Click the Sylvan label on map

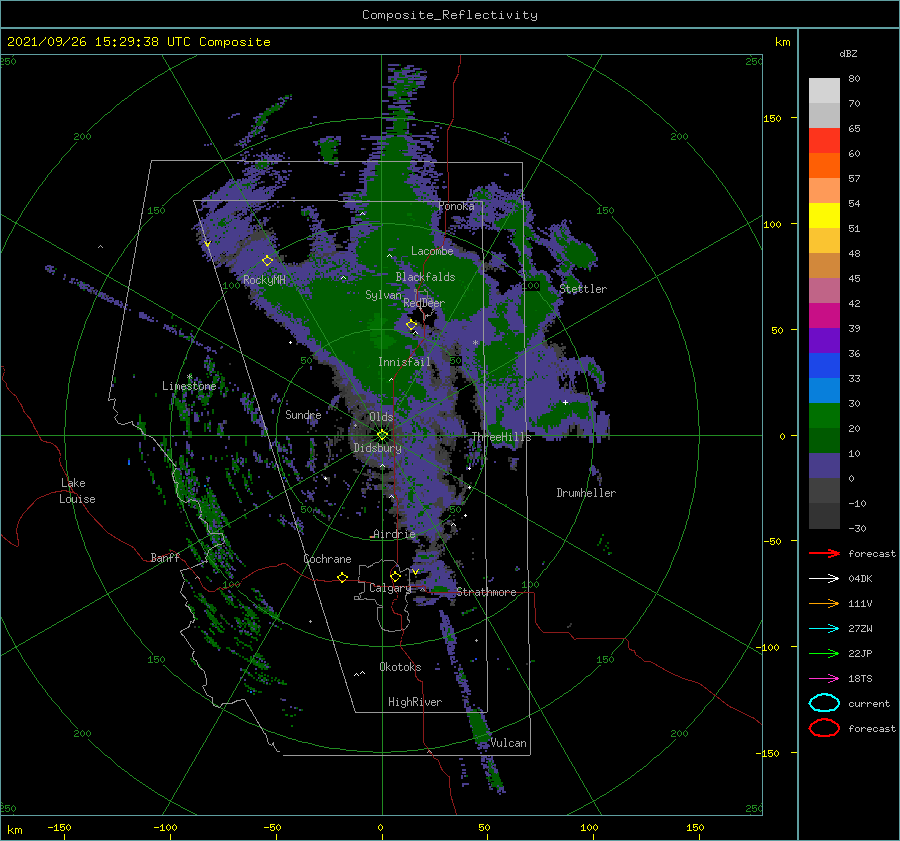coord(383,295)
